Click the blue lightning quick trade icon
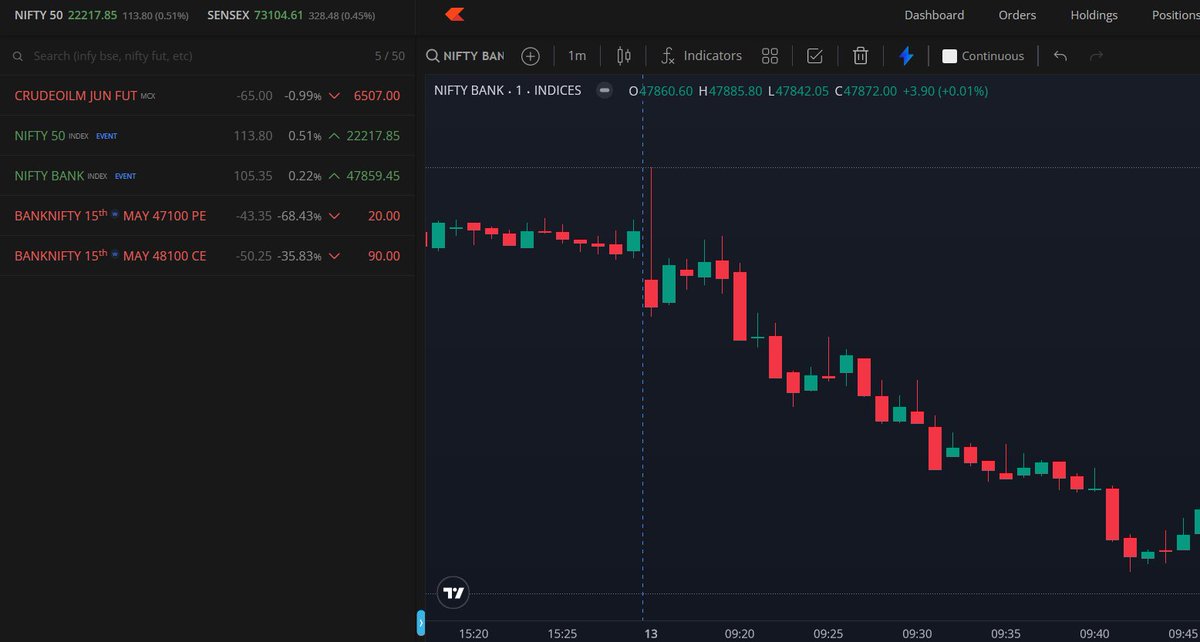The image size is (1200, 642). (906, 56)
